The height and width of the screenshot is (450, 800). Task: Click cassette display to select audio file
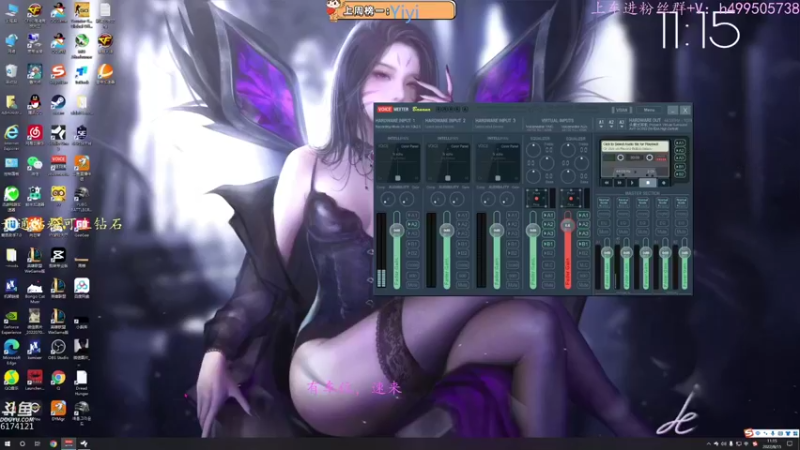pyautogui.click(x=635, y=146)
